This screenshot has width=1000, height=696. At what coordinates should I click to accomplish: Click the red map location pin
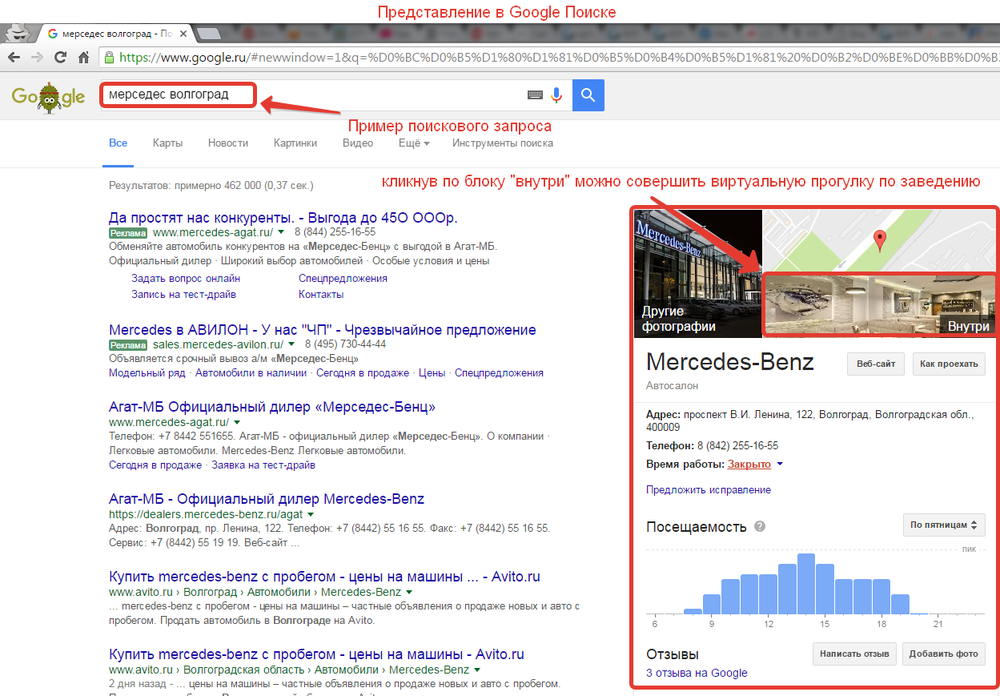click(x=880, y=240)
